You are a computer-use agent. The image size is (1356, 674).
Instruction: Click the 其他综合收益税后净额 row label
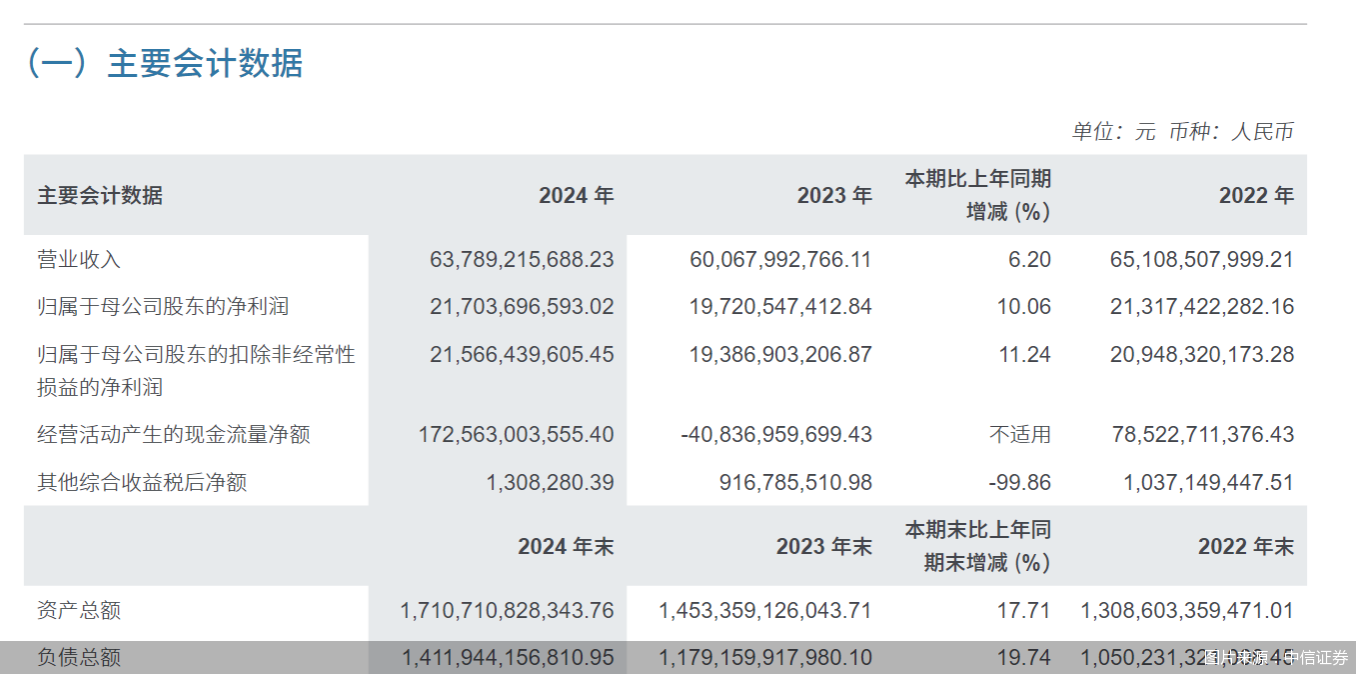point(142,482)
